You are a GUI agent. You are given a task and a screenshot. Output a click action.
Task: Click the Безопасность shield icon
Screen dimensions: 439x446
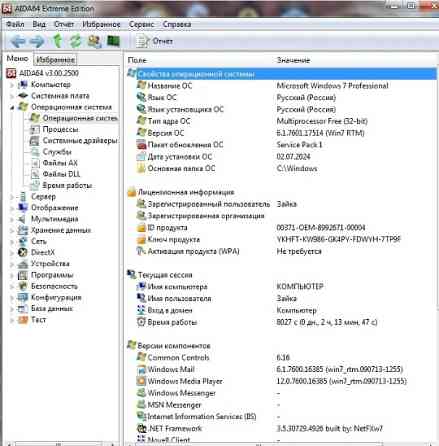point(23,286)
